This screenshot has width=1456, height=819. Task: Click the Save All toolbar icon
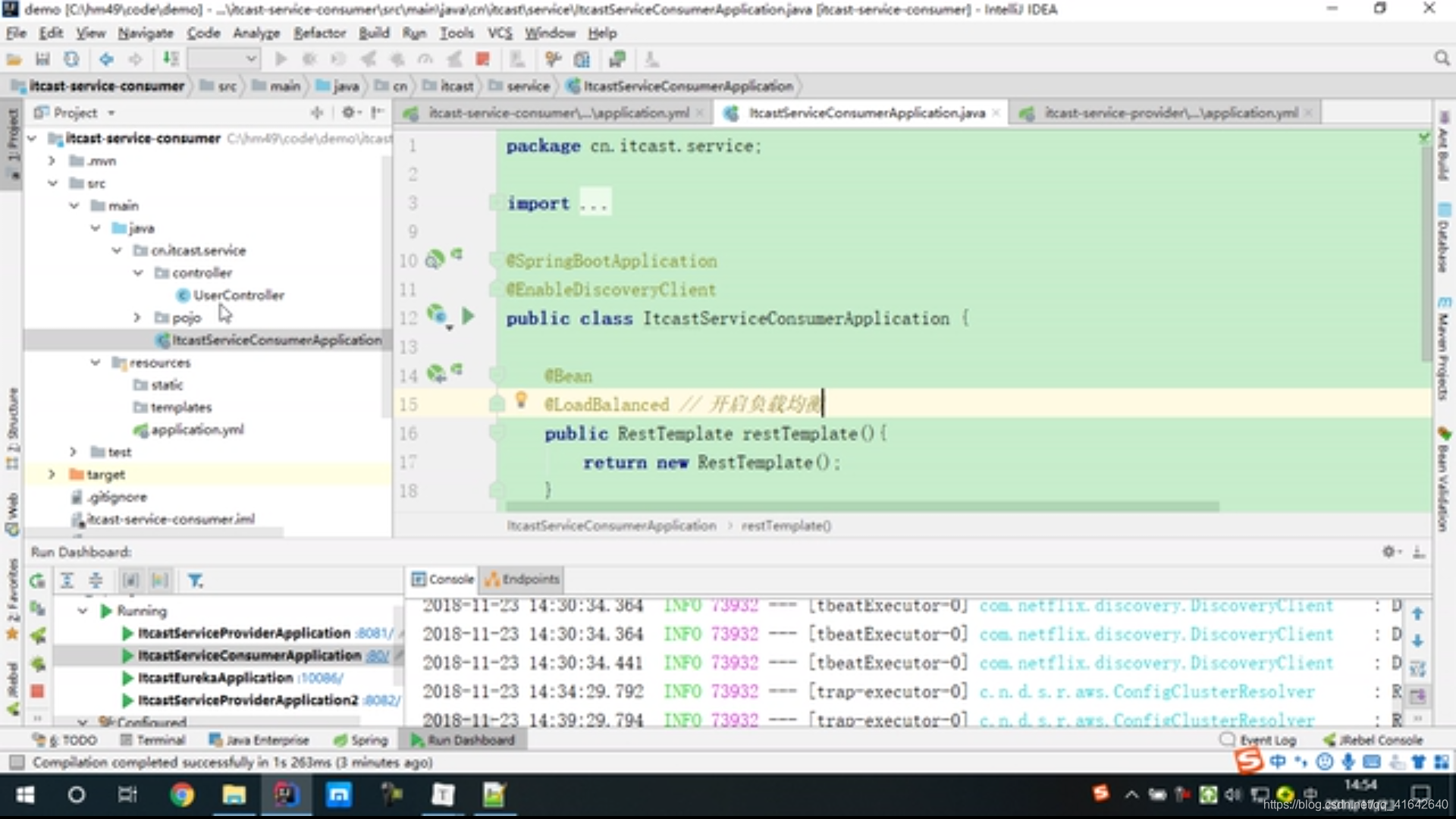pyautogui.click(x=42, y=59)
